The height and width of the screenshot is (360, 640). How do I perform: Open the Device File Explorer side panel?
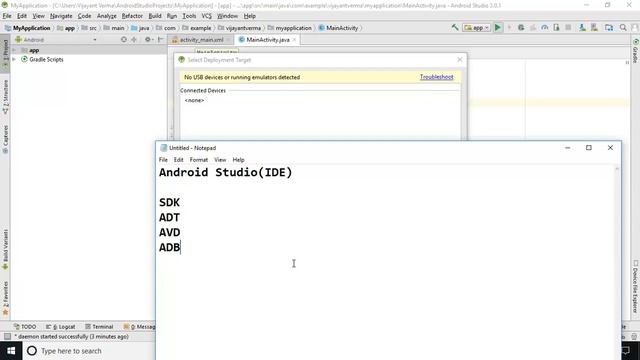click(x=636, y=287)
